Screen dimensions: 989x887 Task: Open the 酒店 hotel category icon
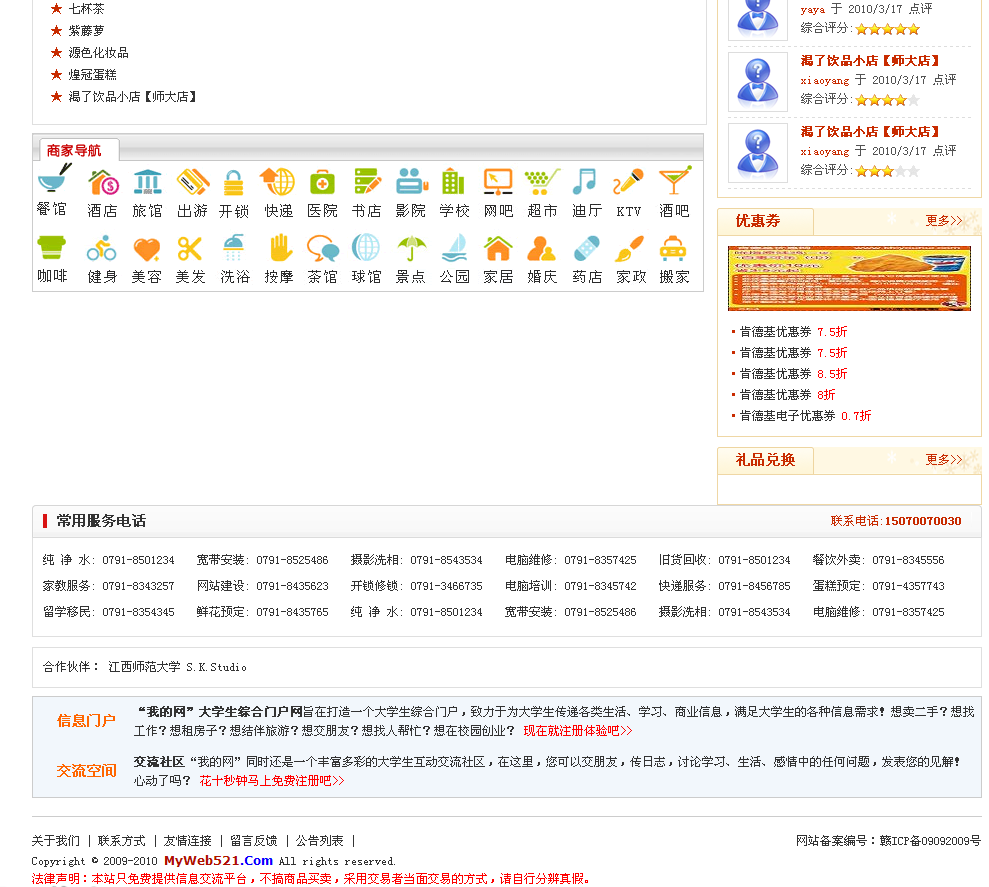[x=103, y=182]
